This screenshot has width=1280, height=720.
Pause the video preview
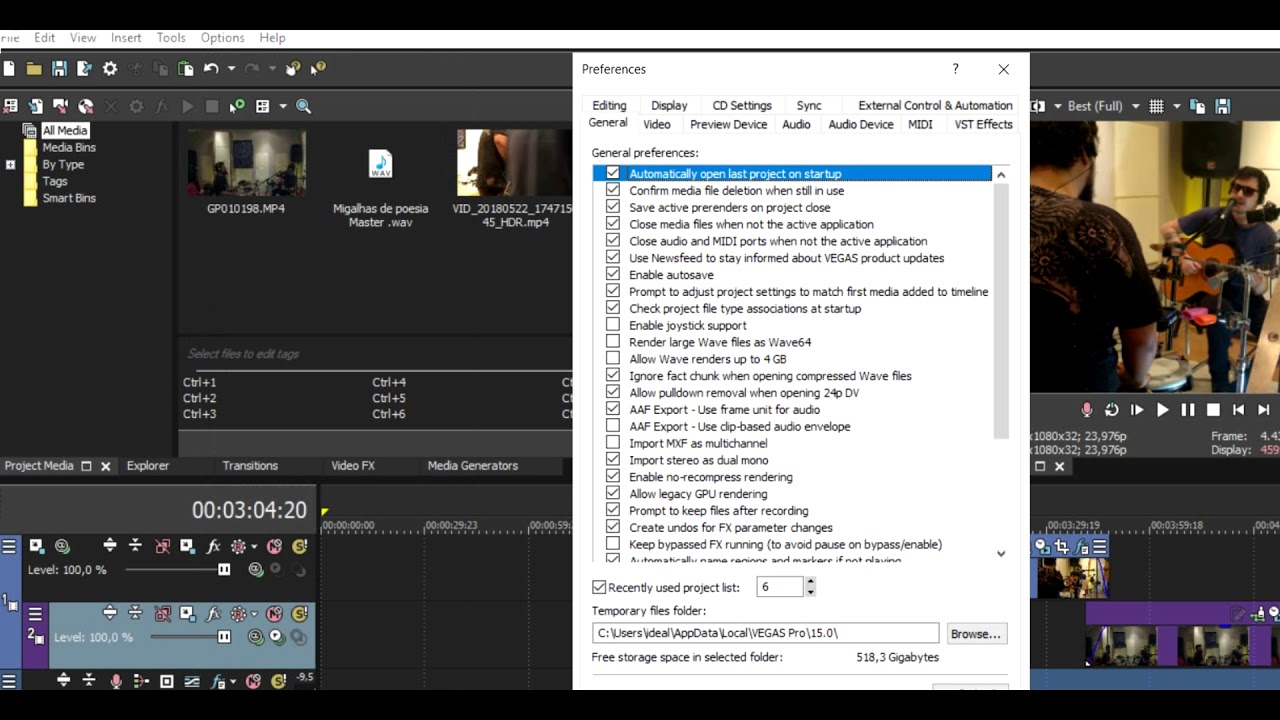coord(1188,410)
